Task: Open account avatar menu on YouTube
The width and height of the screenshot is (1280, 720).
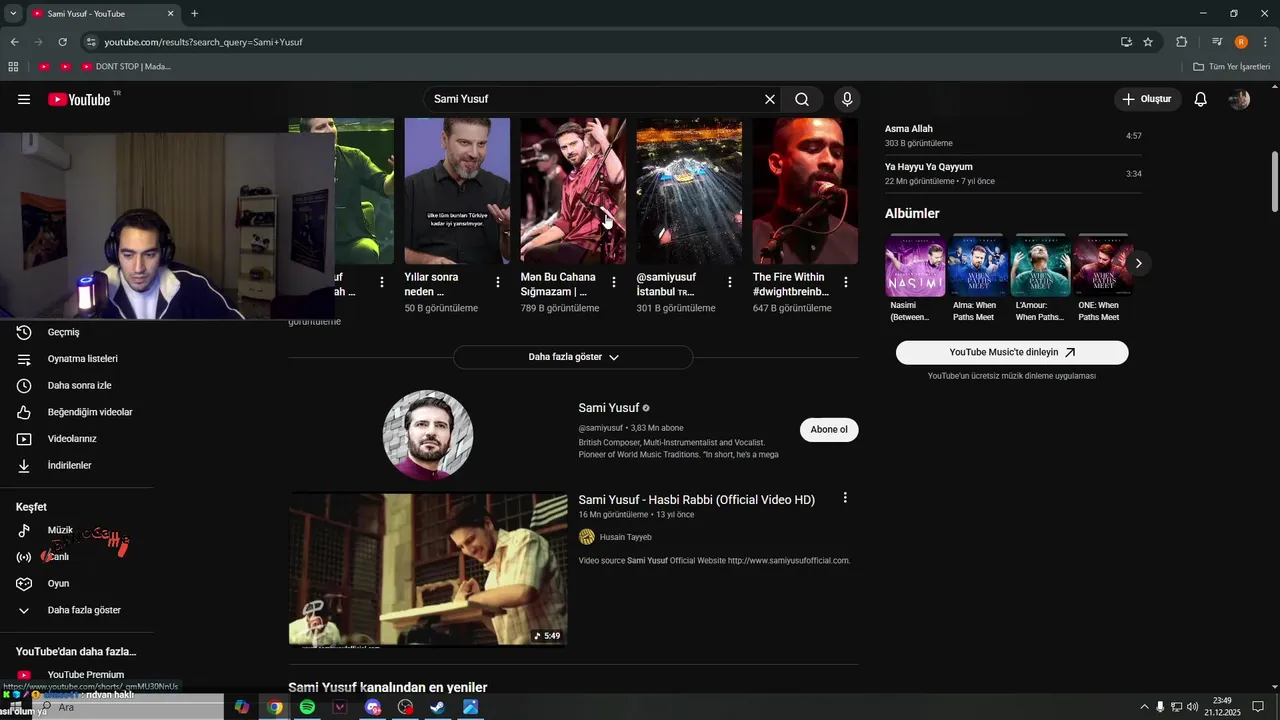Action: 1239,99
